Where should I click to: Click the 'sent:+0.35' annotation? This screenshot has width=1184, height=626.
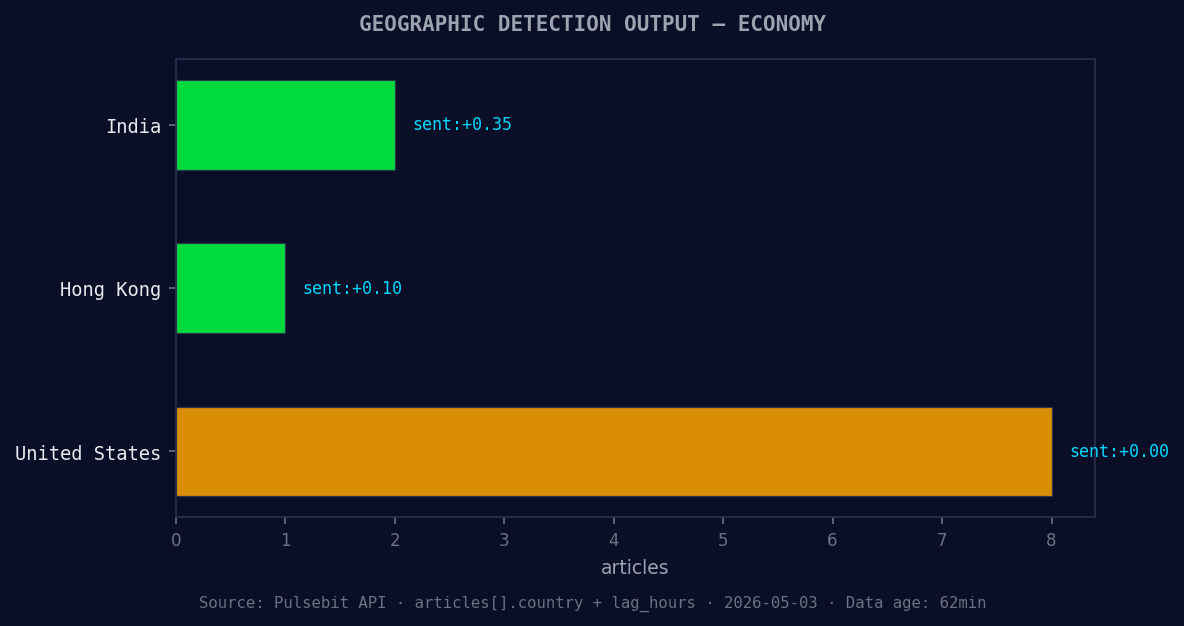462,125
